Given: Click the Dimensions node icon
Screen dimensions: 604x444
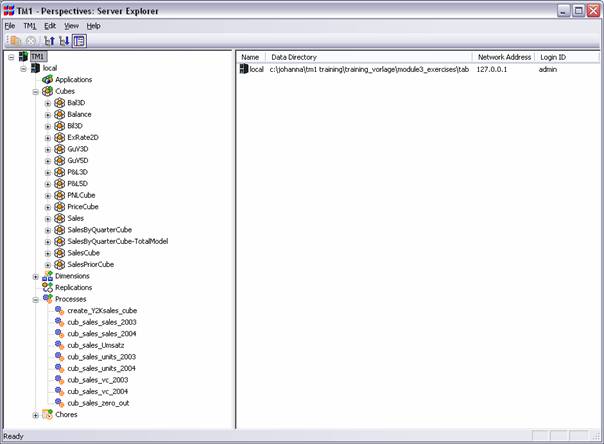Looking at the screenshot, I should click(47, 276).
